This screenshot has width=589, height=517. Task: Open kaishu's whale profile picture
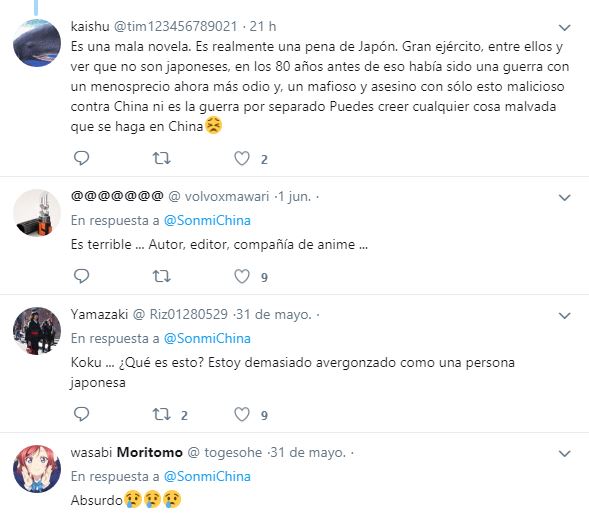pos(37,43)
